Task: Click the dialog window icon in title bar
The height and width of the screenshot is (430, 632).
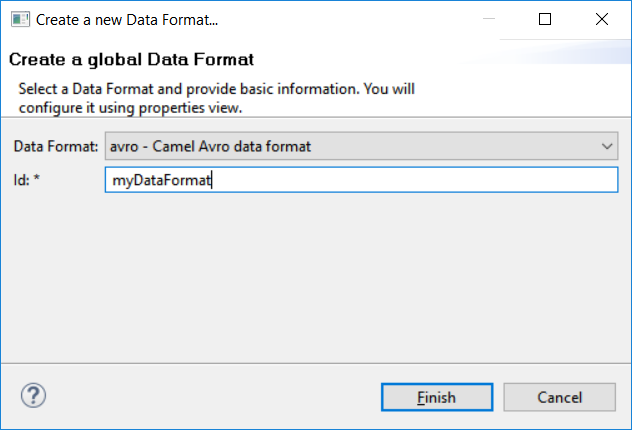Action: click(x=18, y=19)
